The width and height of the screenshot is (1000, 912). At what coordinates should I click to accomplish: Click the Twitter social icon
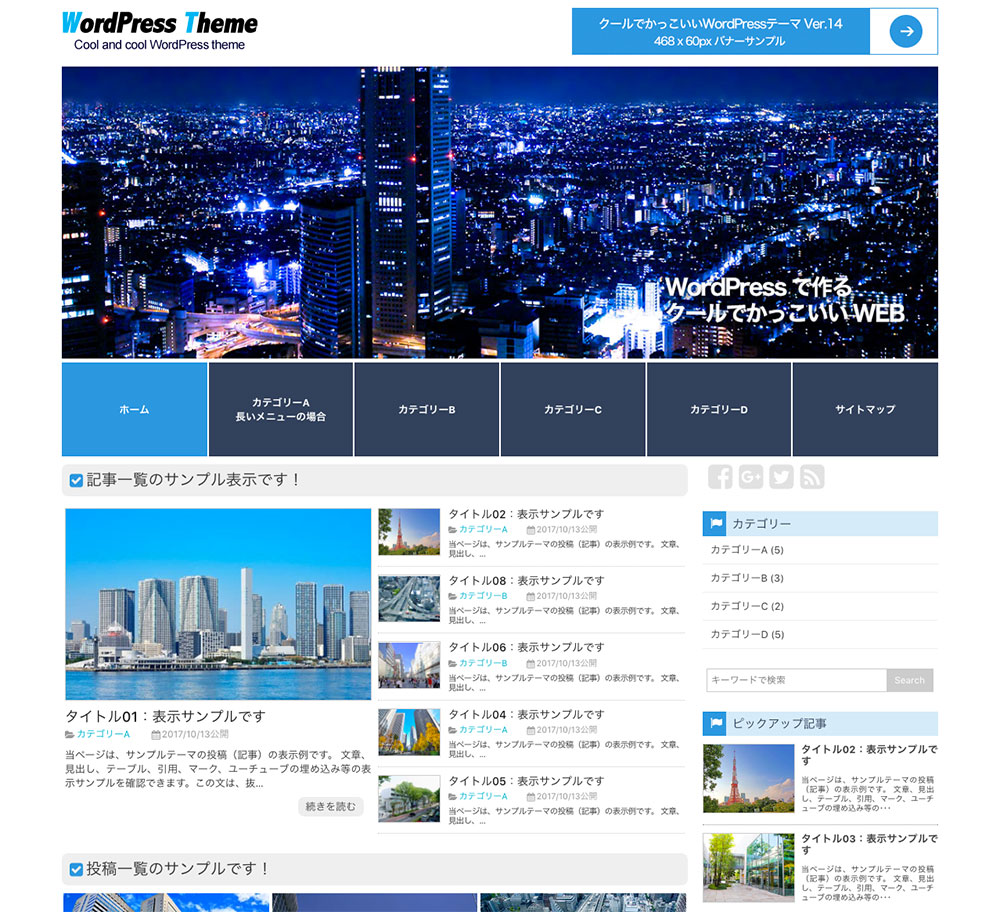781,476
